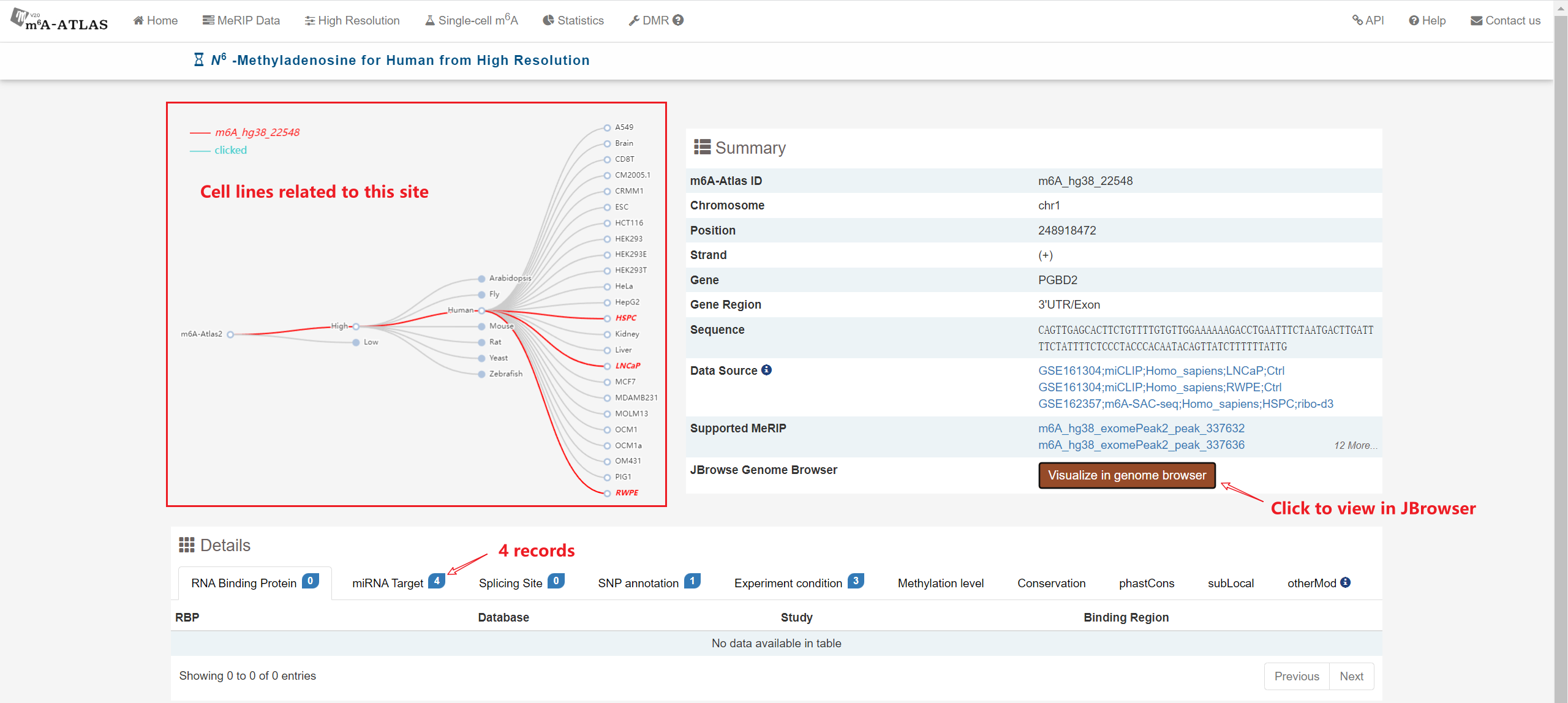Open the Contact us link
The width and height of the screenshot is (1568, 703).
(x=1506, y=20)
